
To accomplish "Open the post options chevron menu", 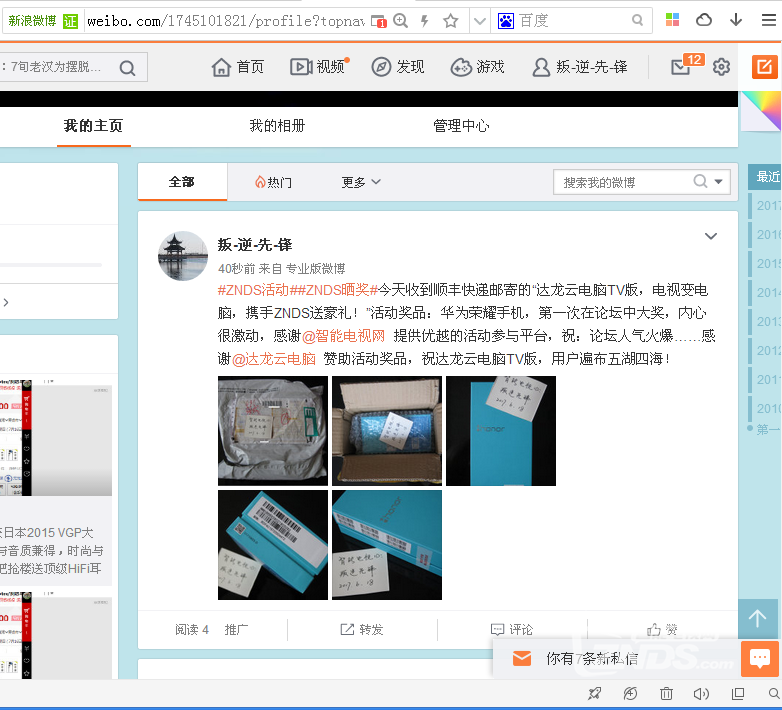I will [x=711, y=236].
